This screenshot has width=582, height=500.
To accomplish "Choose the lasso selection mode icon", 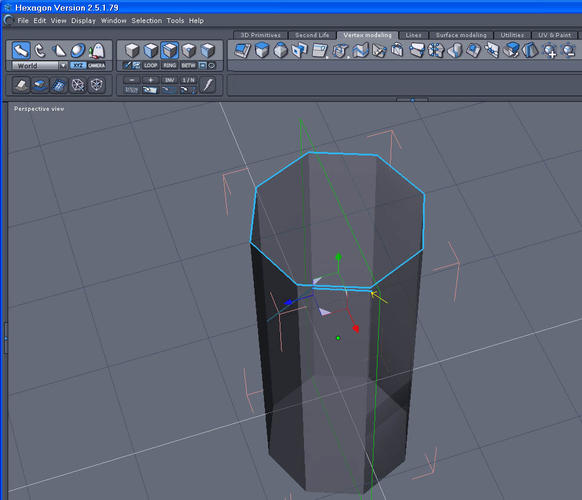I will click(212, 66).
